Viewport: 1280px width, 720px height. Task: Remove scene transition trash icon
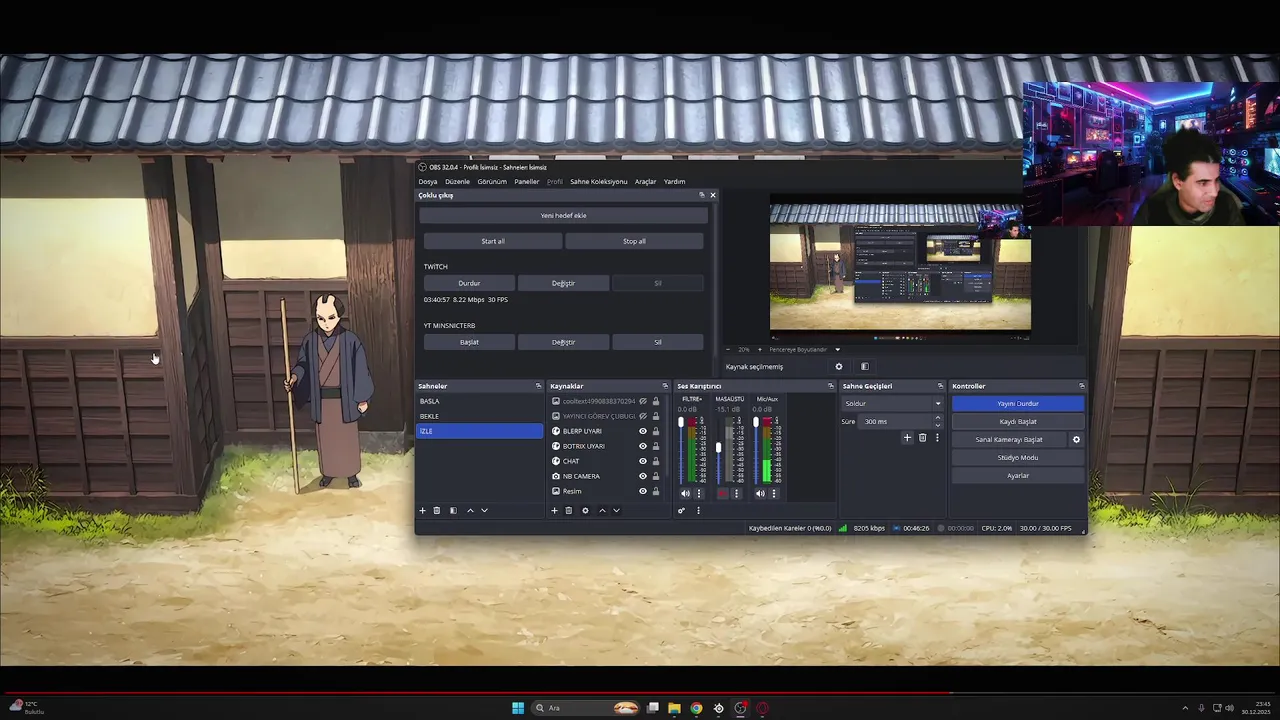[x=922, y=438]
